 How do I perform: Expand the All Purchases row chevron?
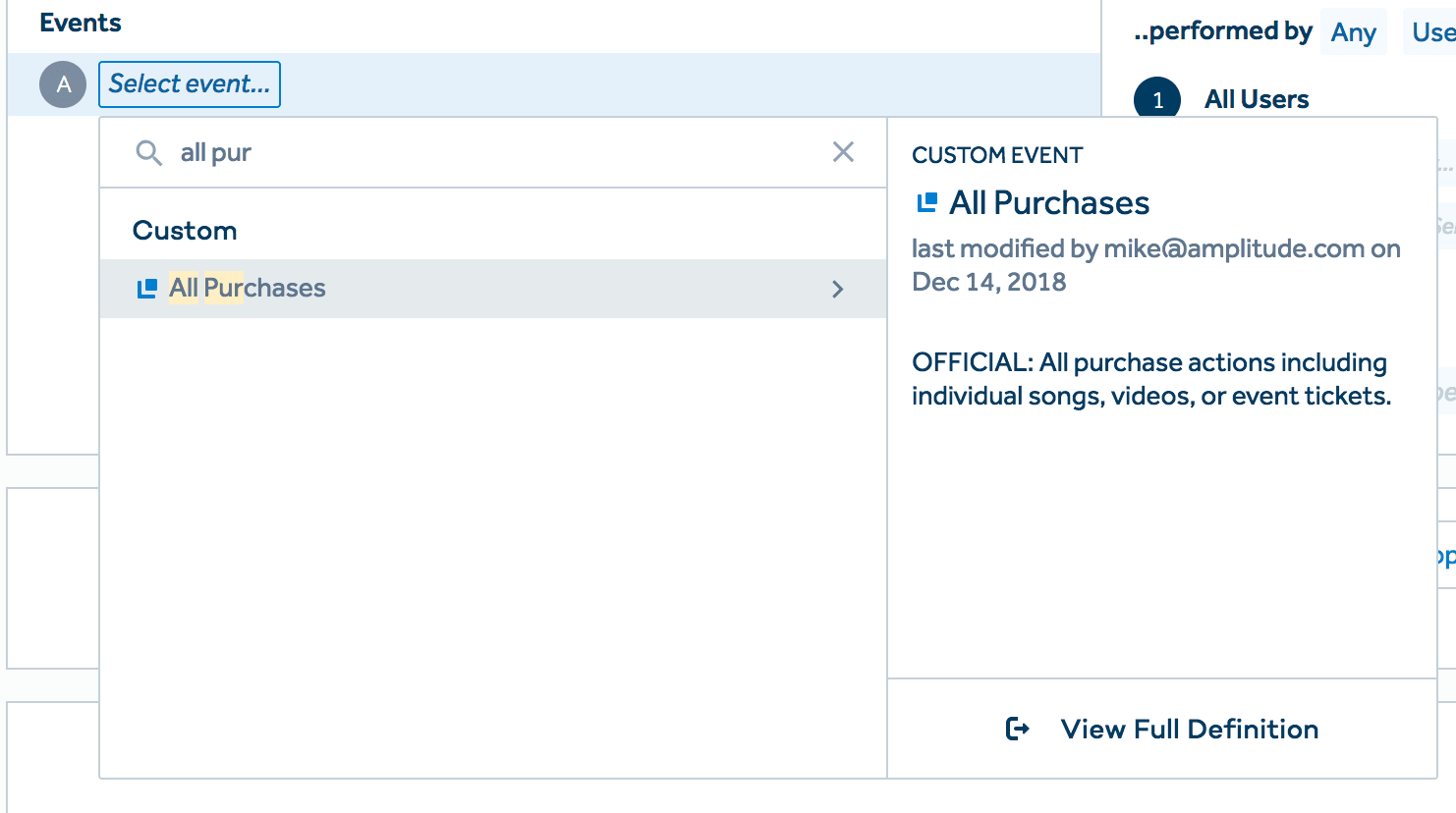[838, 289]
